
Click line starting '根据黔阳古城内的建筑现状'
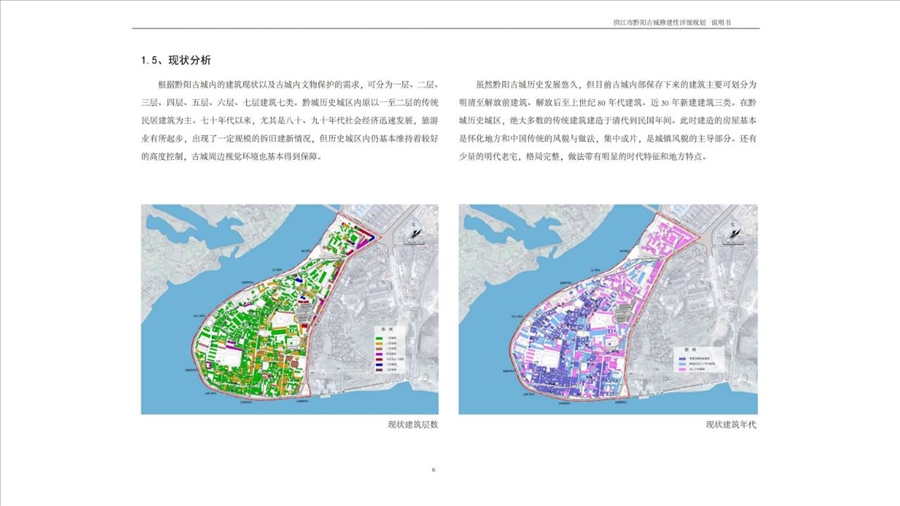[x=298, y=84]
